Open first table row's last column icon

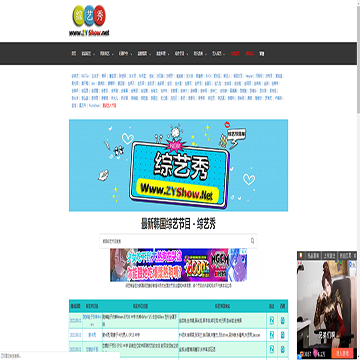click(283, 320)
